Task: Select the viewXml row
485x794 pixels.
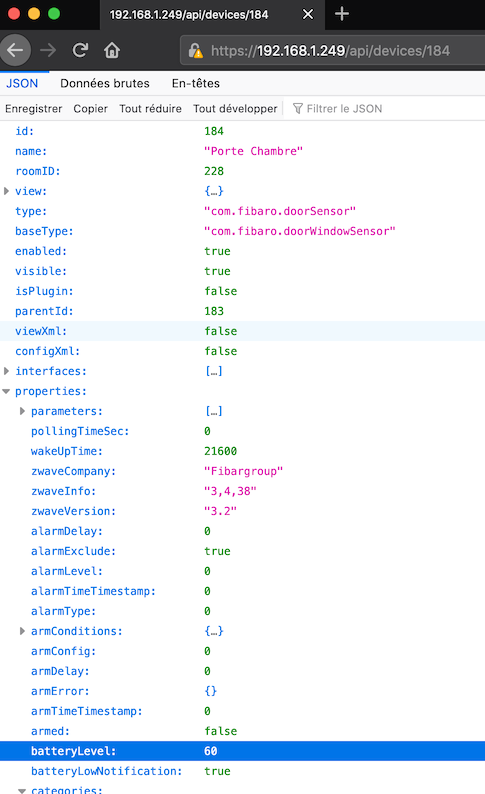Action: (x=242, y=331)
